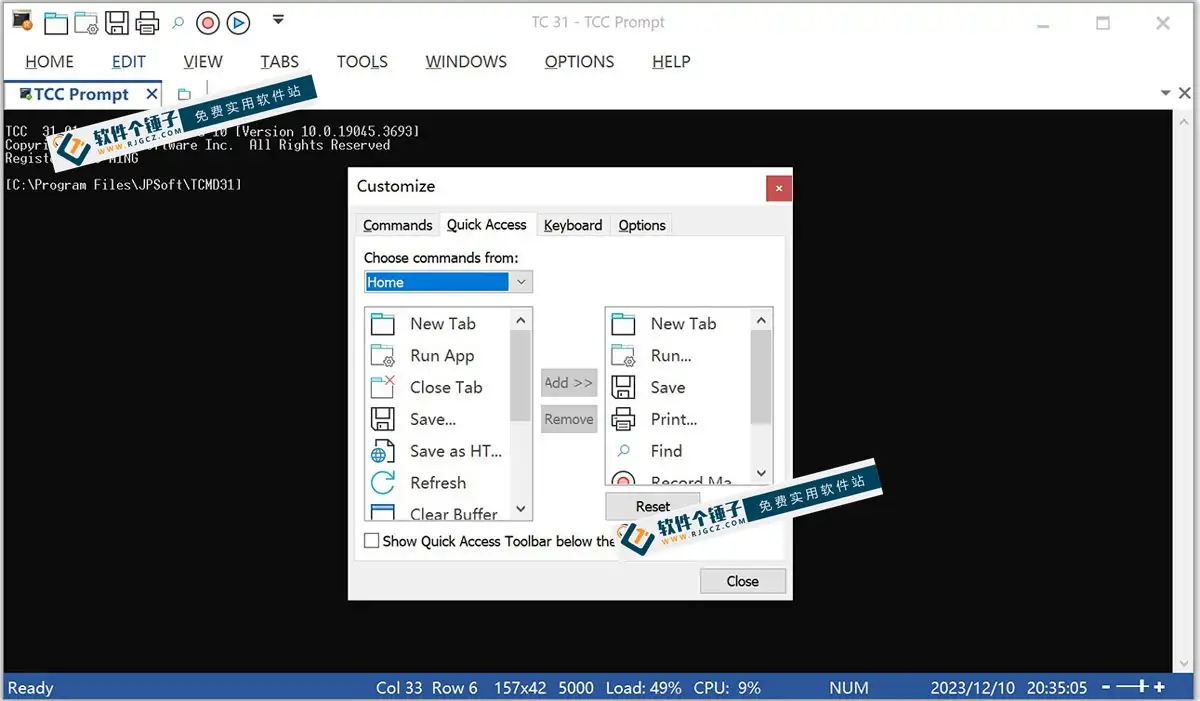The width and height of the screenshot is (1200, 701).
Task: Click "NUM" indicator in status bar
Action: pyautogui.click(x=849, y=688)
